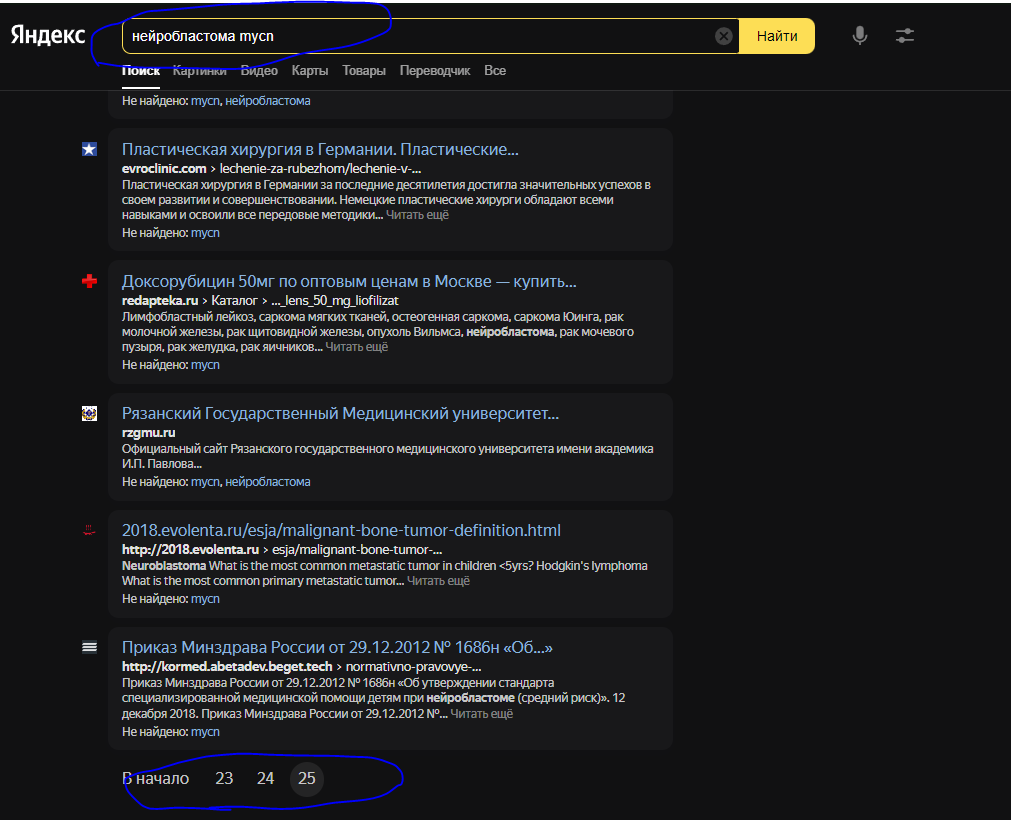This screenshot has width=1011, height=820.
Task: Open the evroclinic.com domain link
Action: pos(164,169)
